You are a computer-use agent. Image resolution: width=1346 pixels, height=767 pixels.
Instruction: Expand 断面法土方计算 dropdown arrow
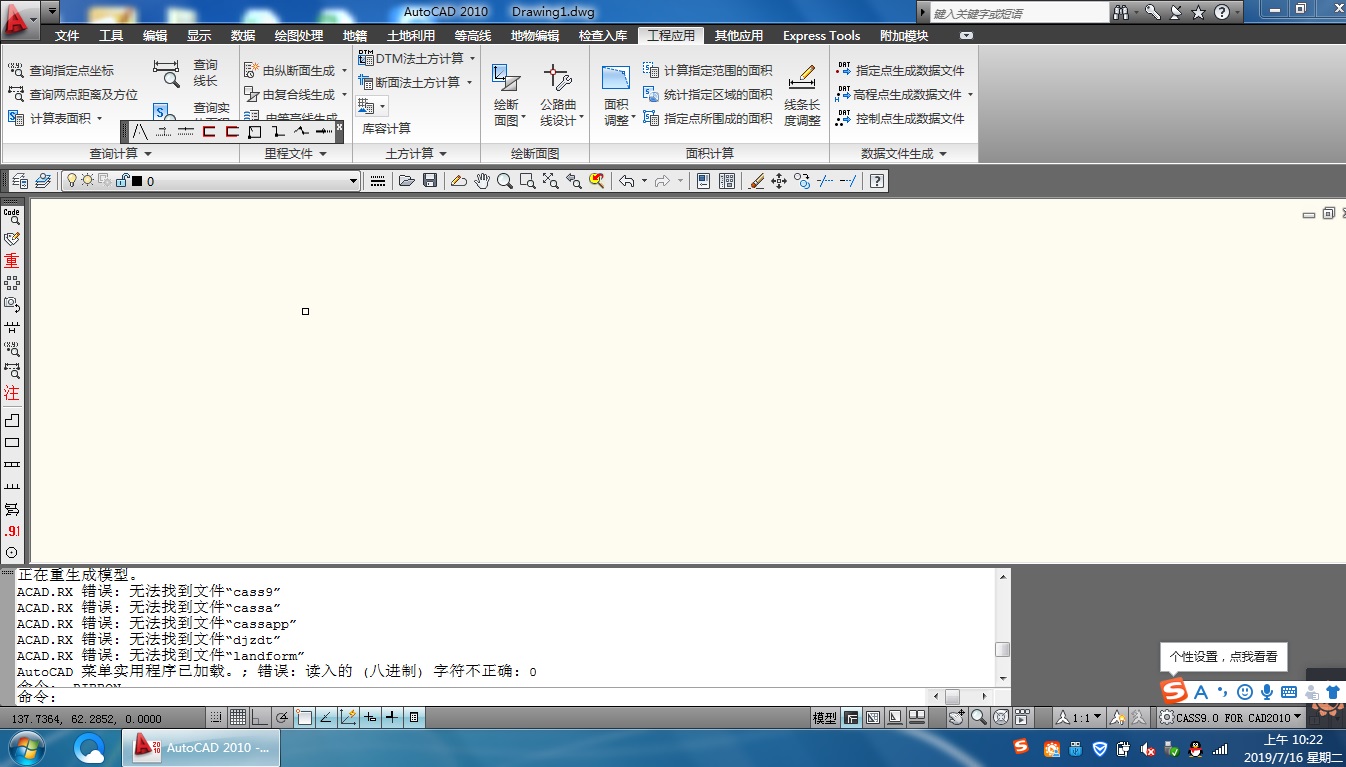coord(469,83)
